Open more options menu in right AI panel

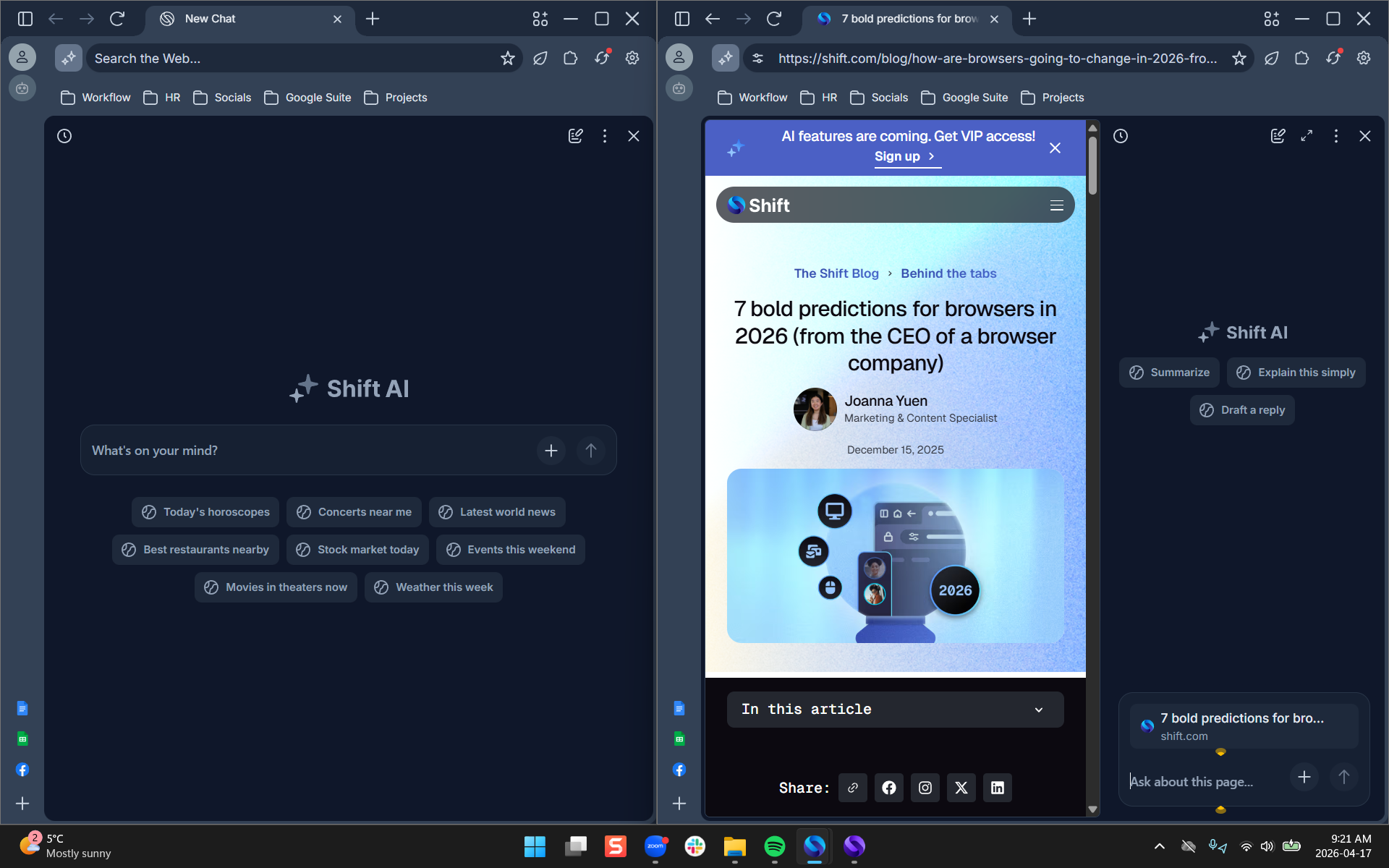pos(1336,136)
